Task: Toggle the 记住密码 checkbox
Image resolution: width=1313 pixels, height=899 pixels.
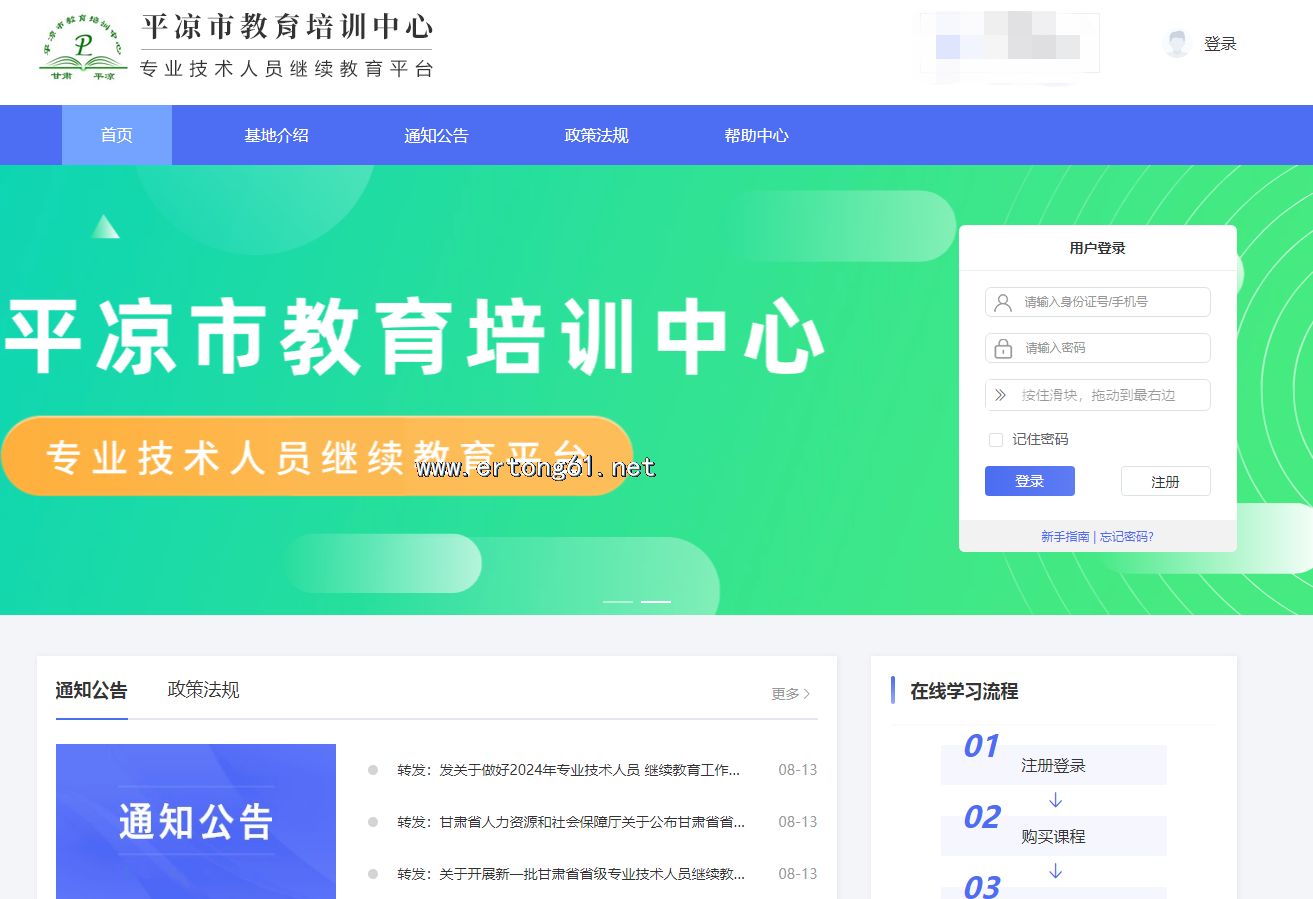Action: [995, 440]
